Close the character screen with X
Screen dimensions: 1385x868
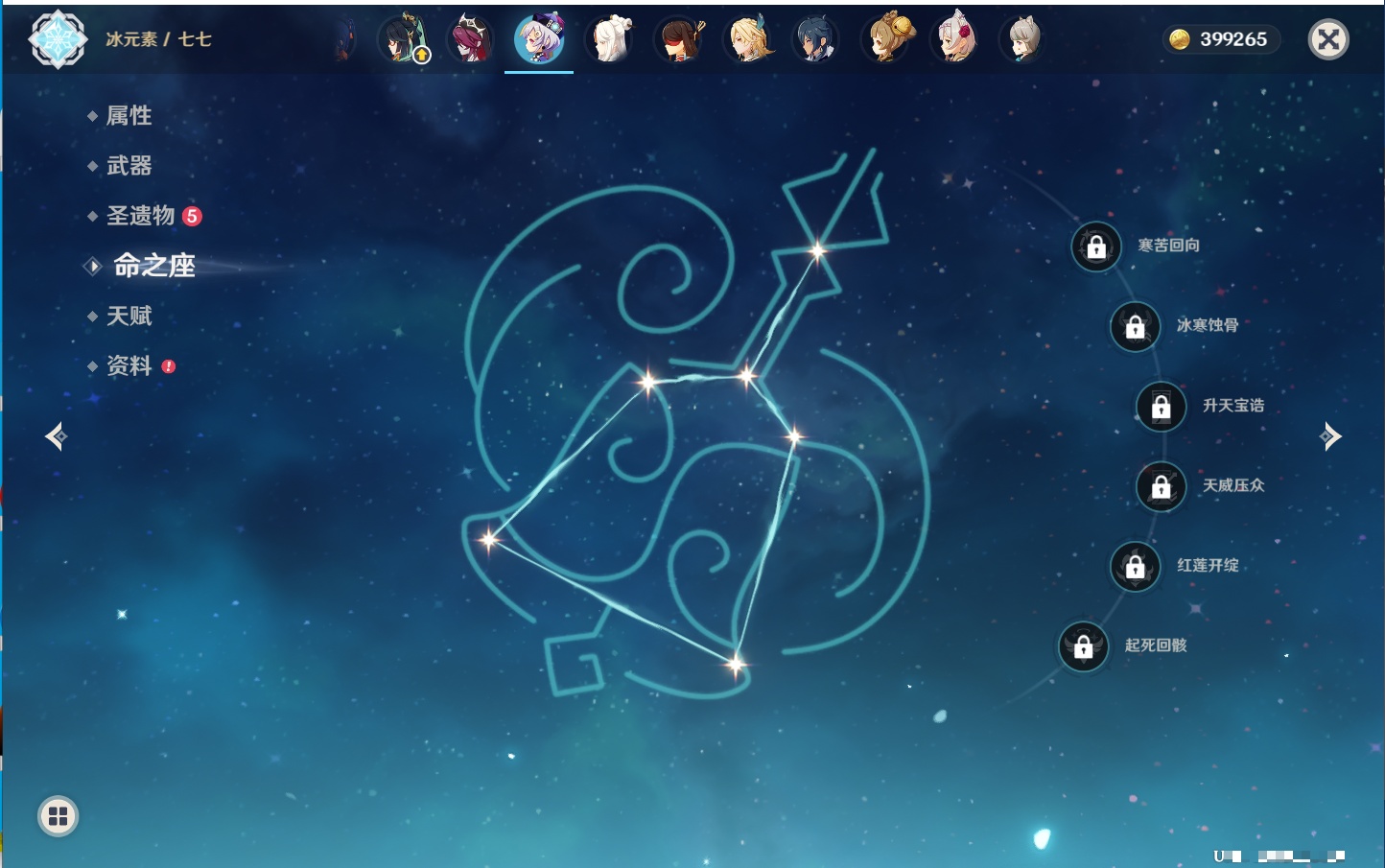tap(1328, 39)
